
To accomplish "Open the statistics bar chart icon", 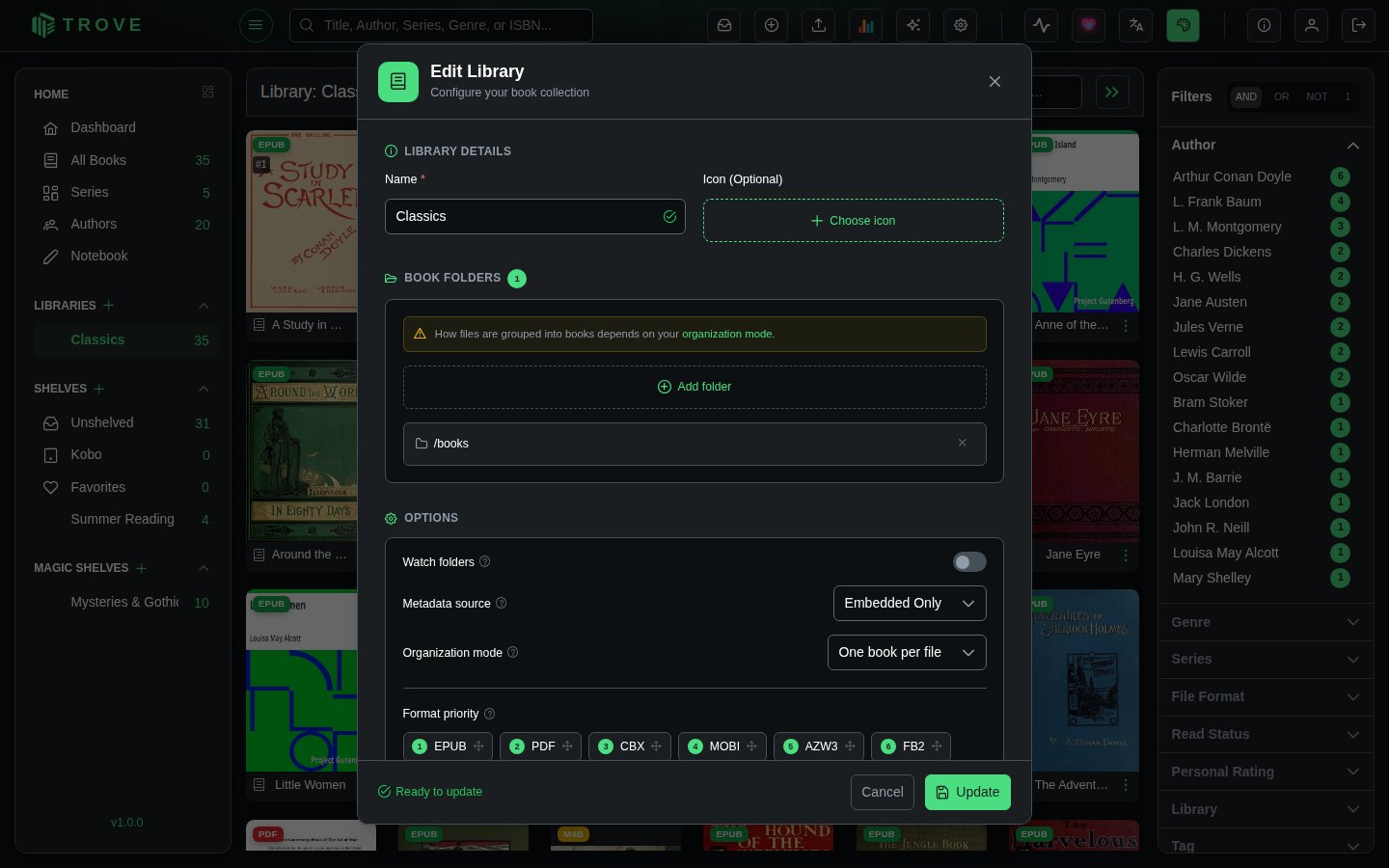I will tap(866, 25).
